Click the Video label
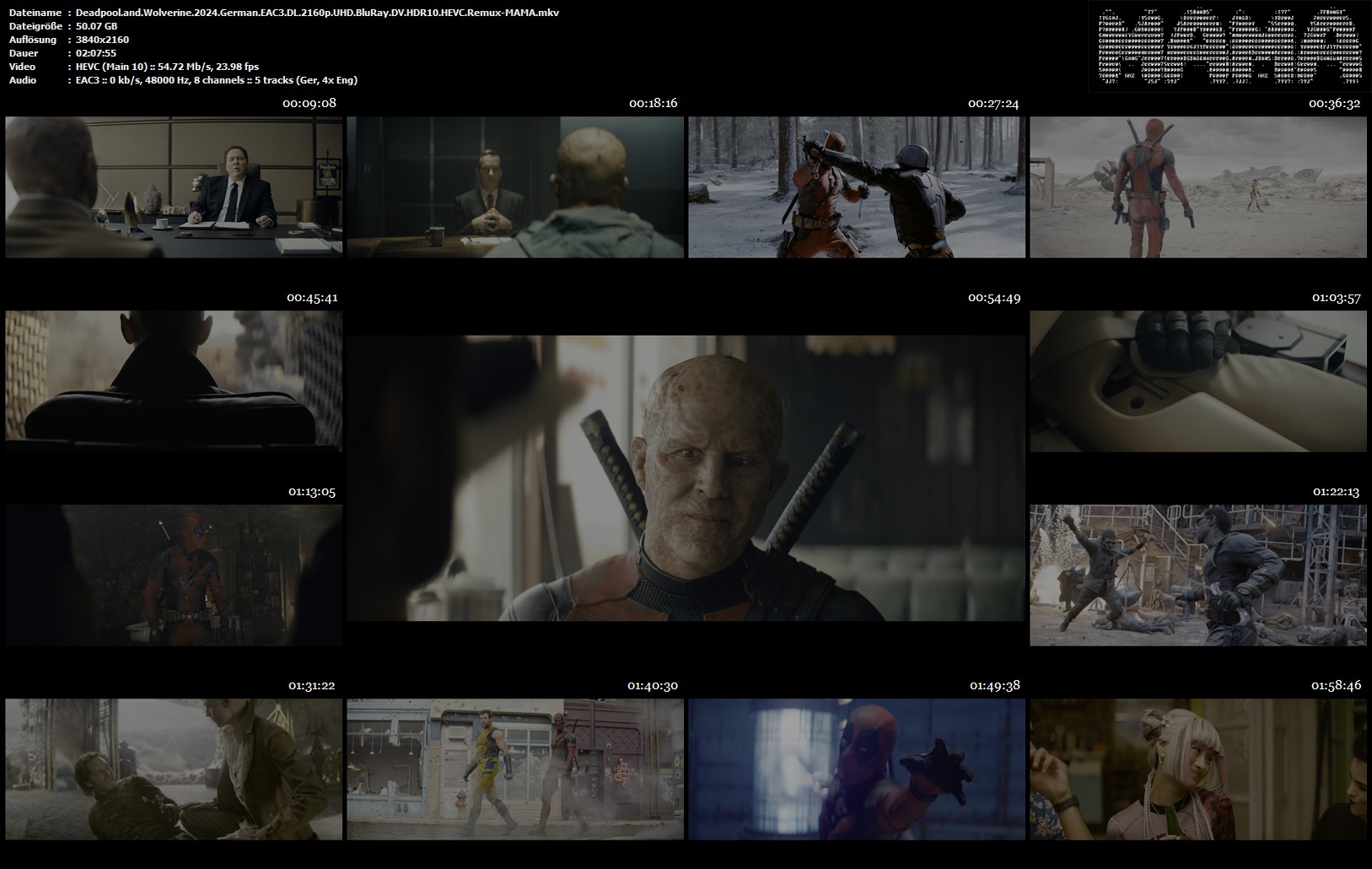The height and width of the screenshot is (869, 1372). pos(23,67)
